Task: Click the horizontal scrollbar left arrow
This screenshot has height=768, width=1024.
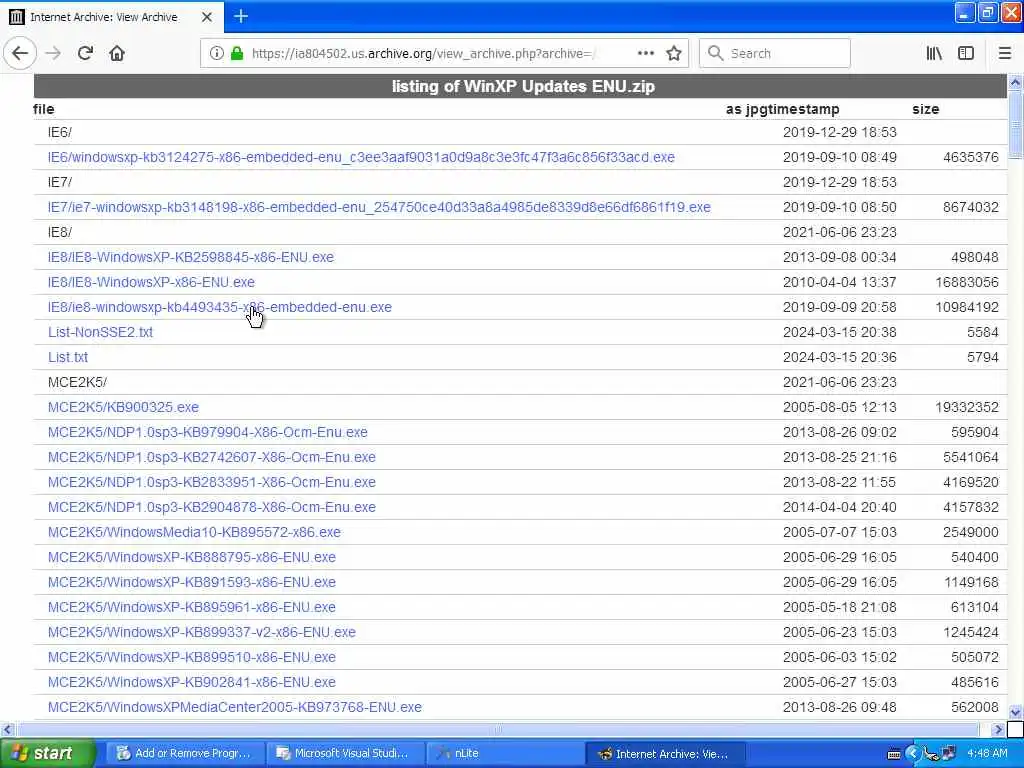Action: [7, 729]
